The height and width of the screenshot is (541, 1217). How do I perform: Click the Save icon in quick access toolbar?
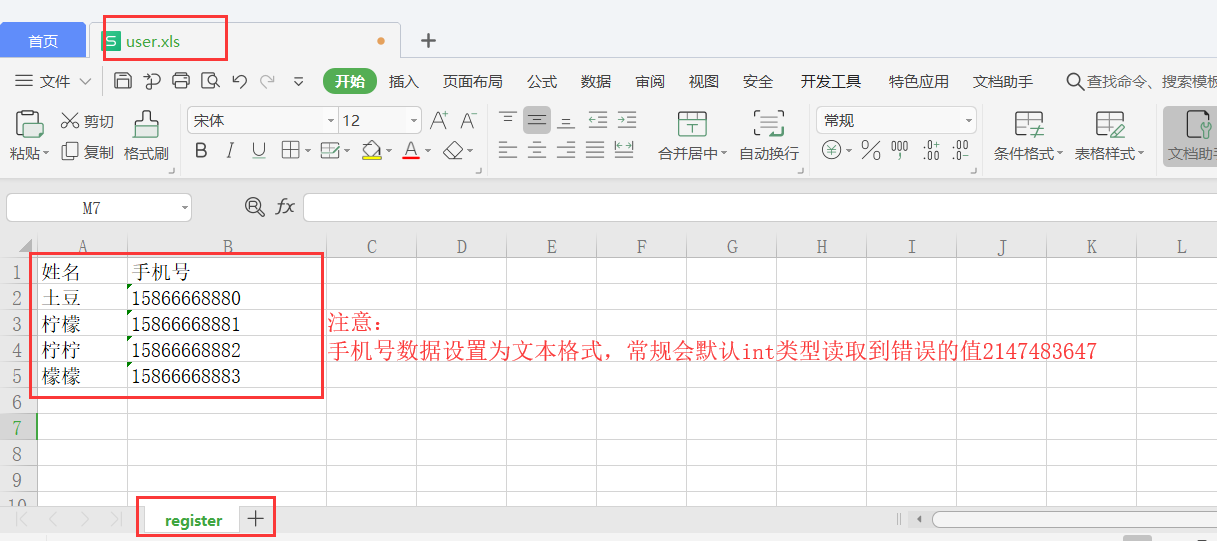(123, 81)
